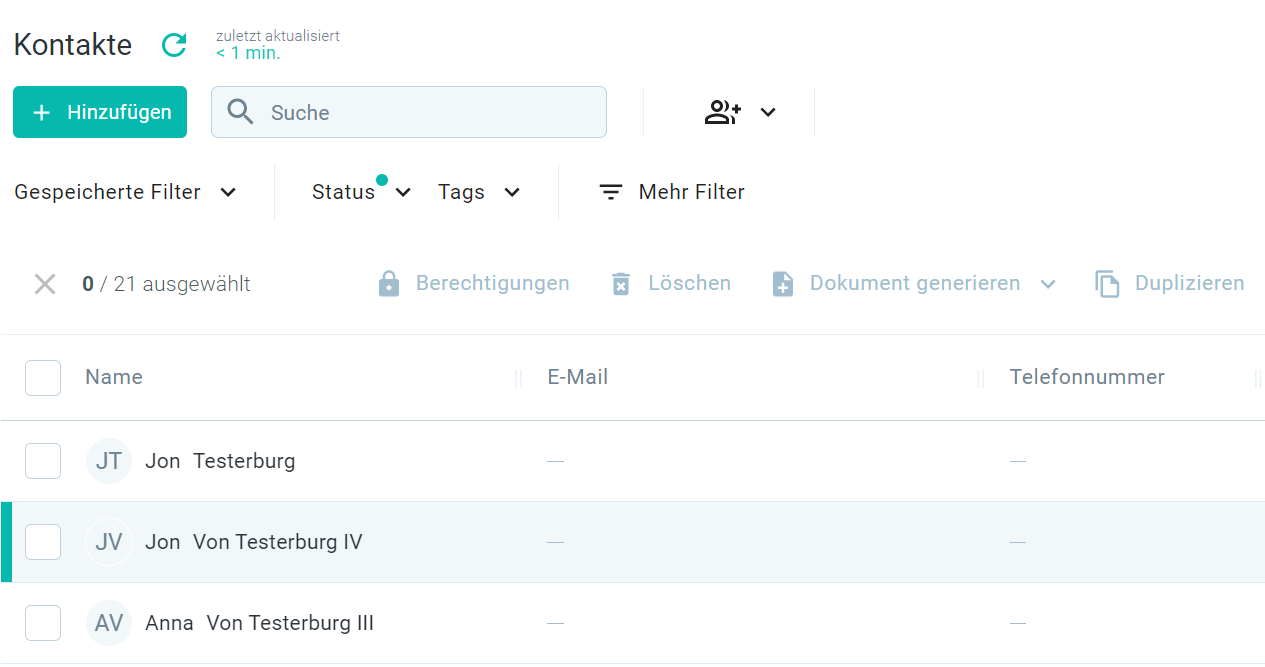The height and width of the screenshot is (667, 1265).
Task: Sort by the Name column header
Action: pyautogui.click(x=114, y=377)
